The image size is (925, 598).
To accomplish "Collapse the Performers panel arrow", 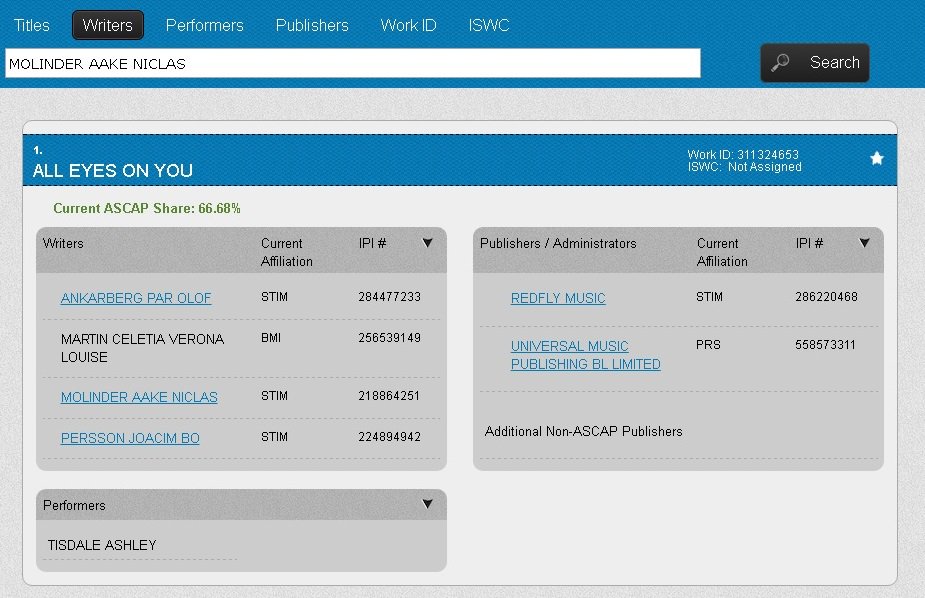I will [x=428, y=504].
